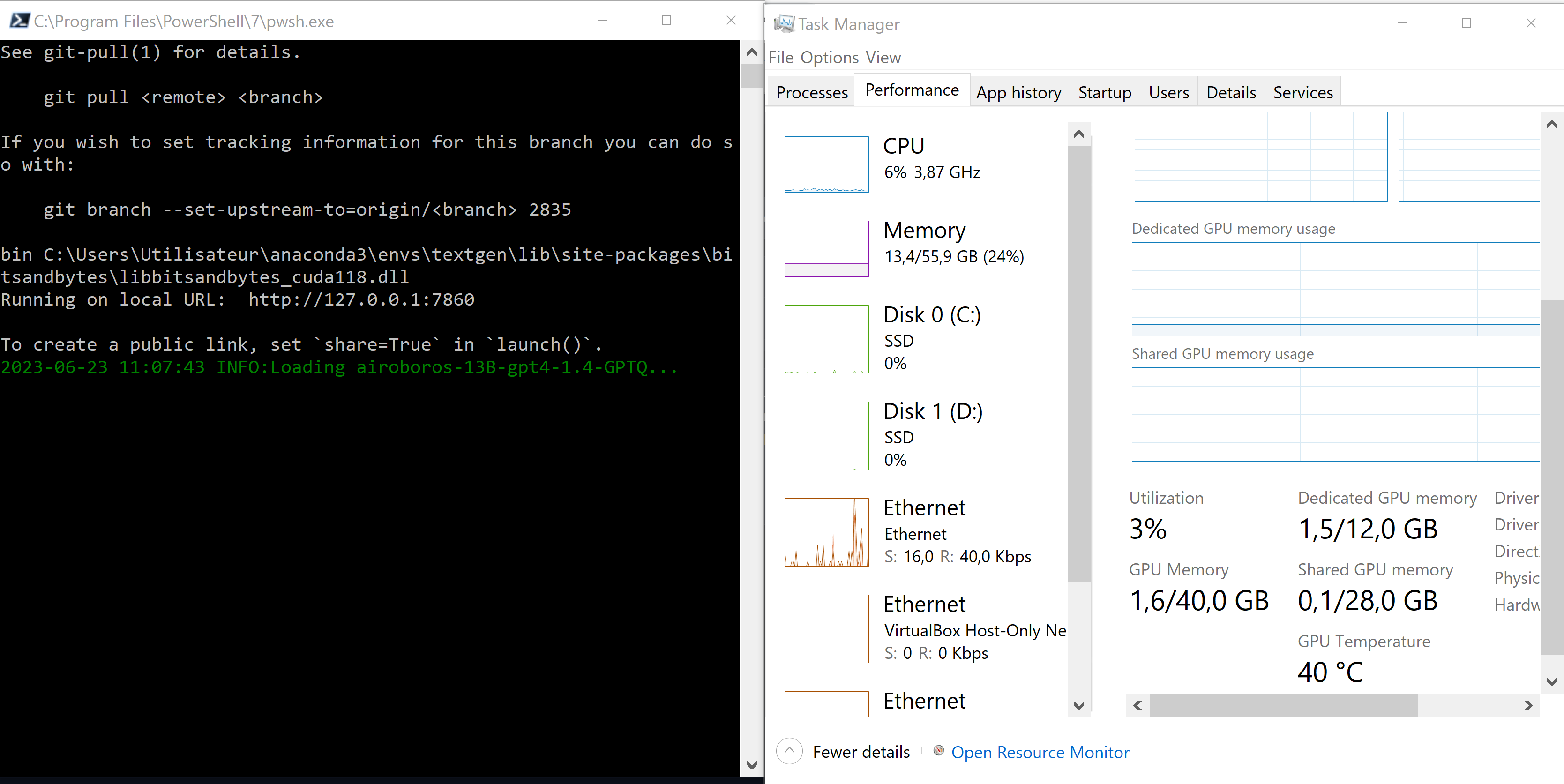Select the Disk 0 (C:) graph
The height and width of the screenshot is (784, 1564).
point(827,339)
